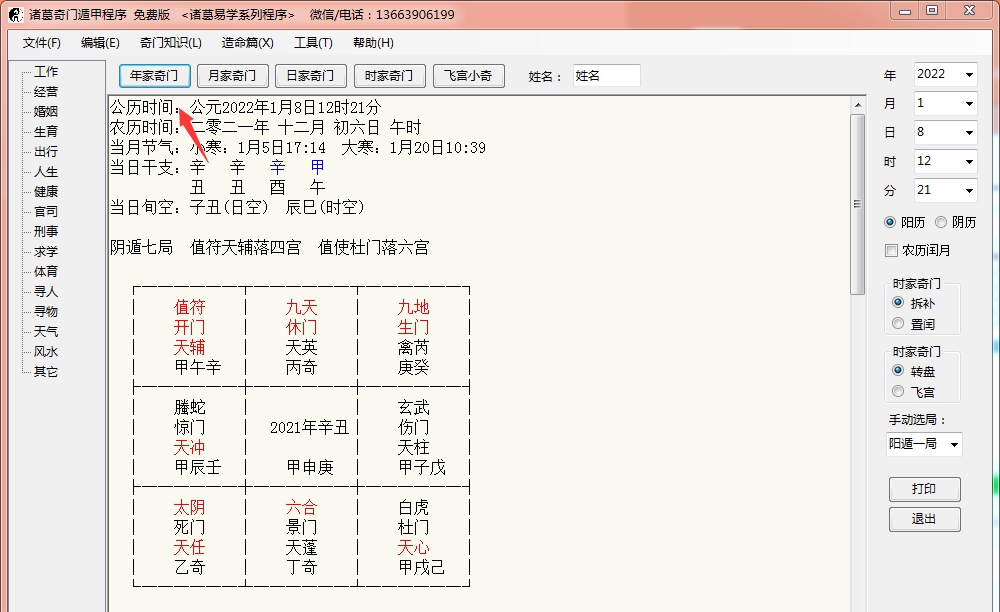Select the 婚姻 category in sidebar
This screenshot has height=612, width=1000.
tap(45, 111)
